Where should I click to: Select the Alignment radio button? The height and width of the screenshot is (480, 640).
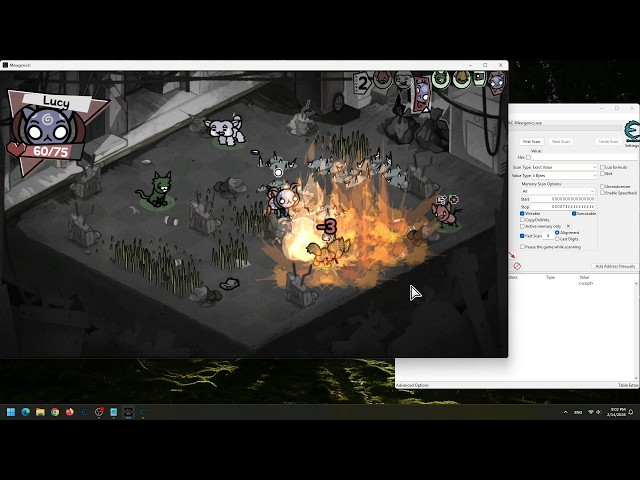(557, 233)
